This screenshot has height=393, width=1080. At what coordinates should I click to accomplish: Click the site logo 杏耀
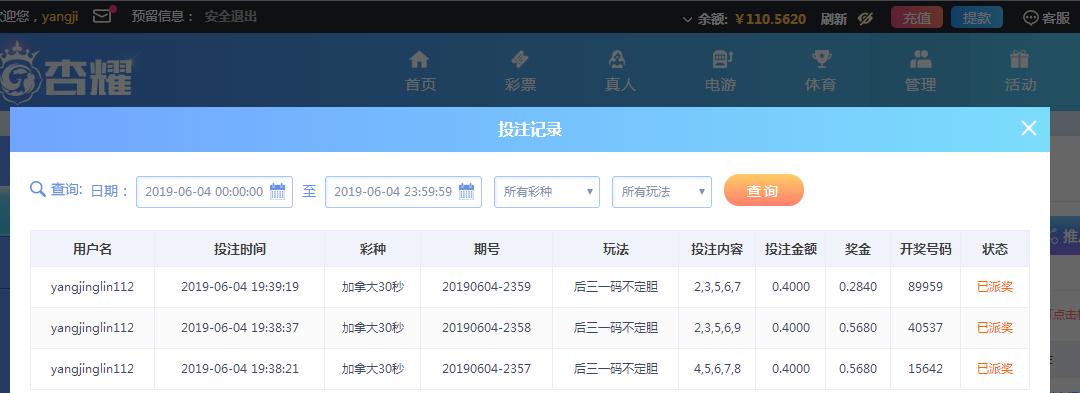(x=67, y=74)
